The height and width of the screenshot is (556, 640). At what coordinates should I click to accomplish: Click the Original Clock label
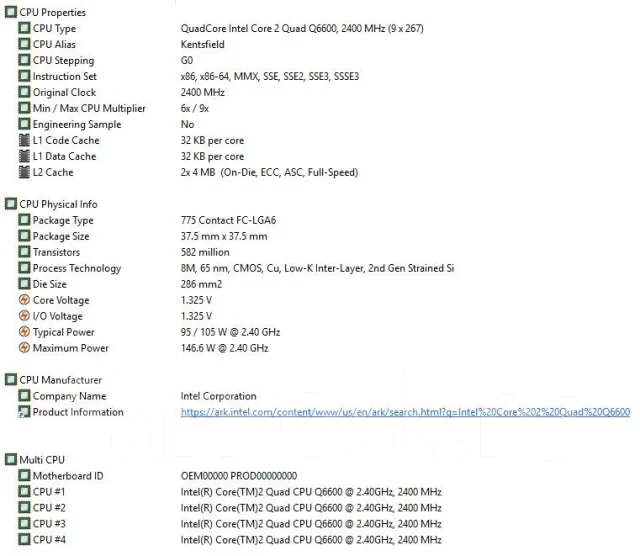(x=64, y=92)
